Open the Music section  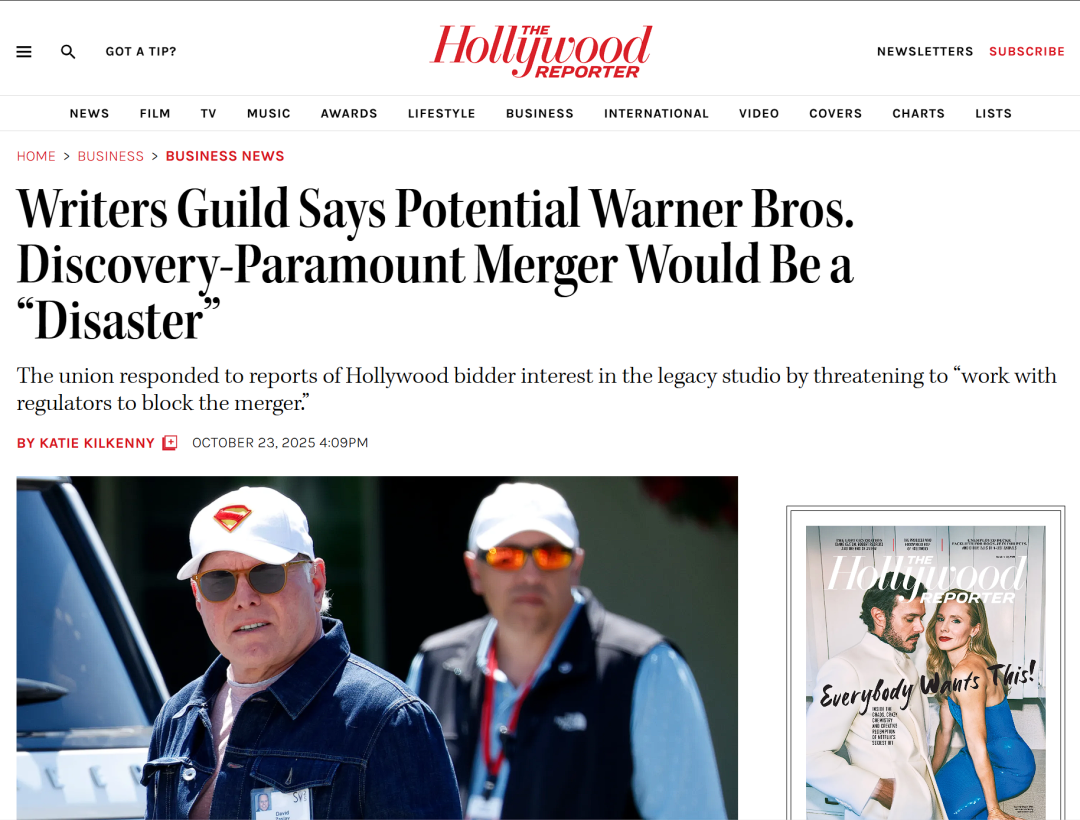pyautogui.click(x=269, y=114)
